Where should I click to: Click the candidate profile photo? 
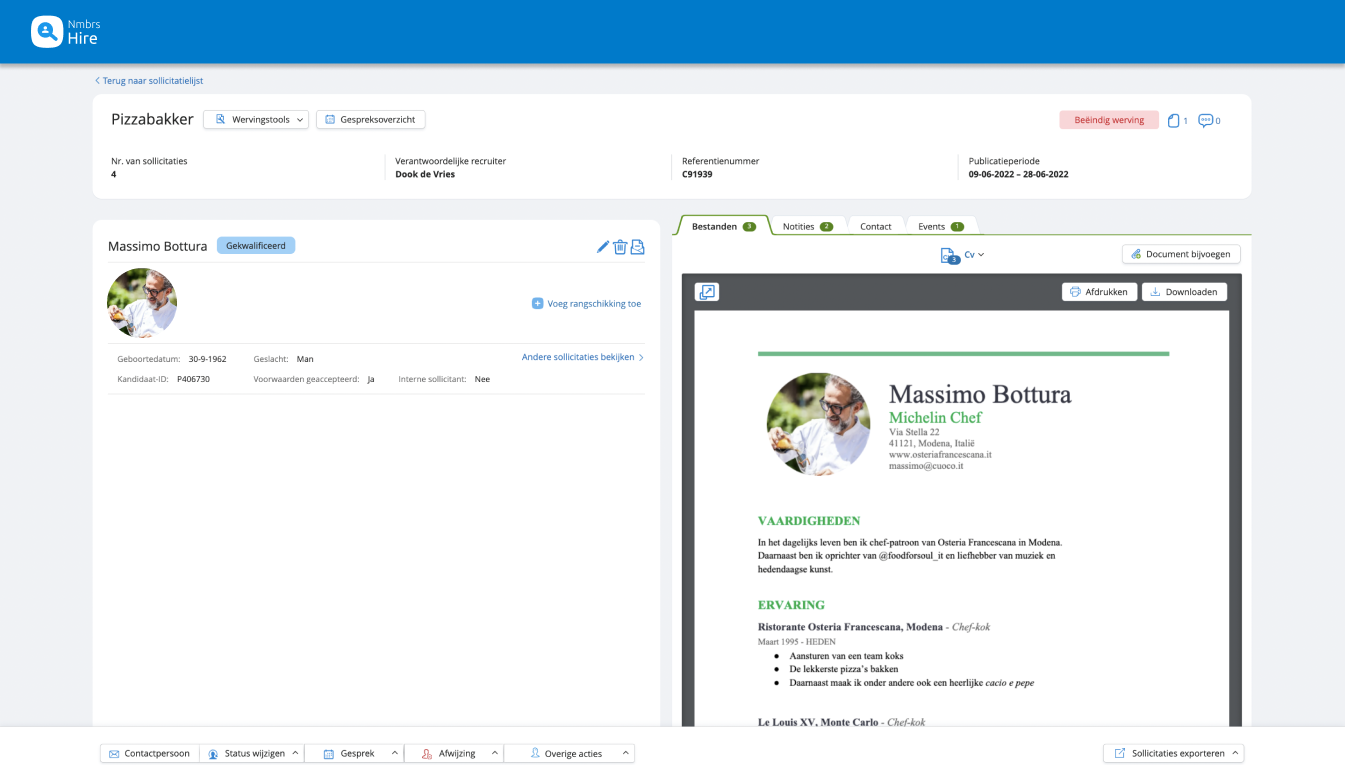point(142,303)
